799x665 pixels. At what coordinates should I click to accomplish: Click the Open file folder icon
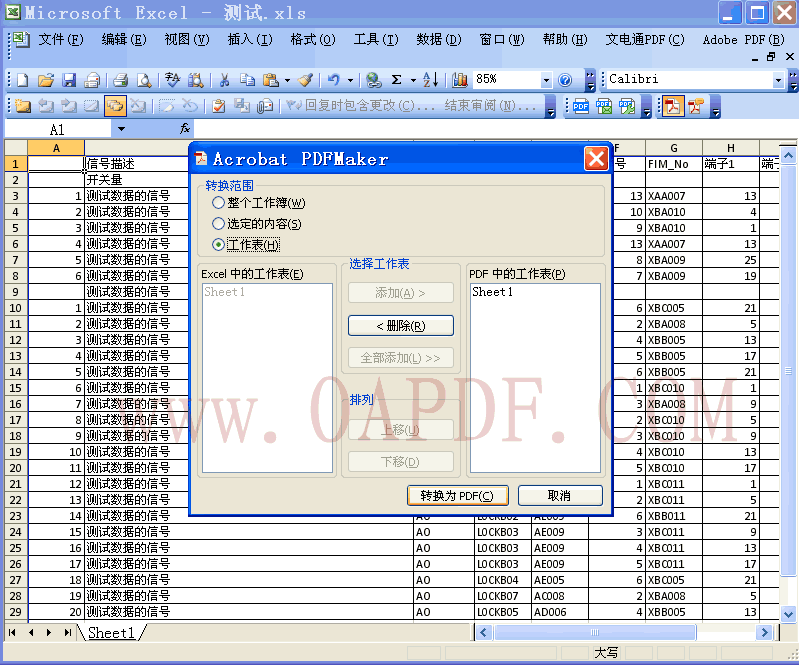(x=46, y=80)
